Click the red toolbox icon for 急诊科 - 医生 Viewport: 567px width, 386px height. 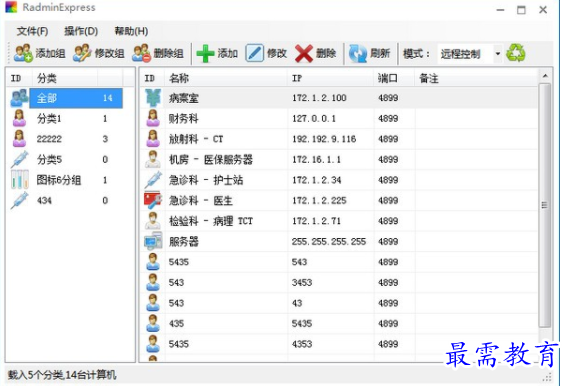click(x=153, y=200)
